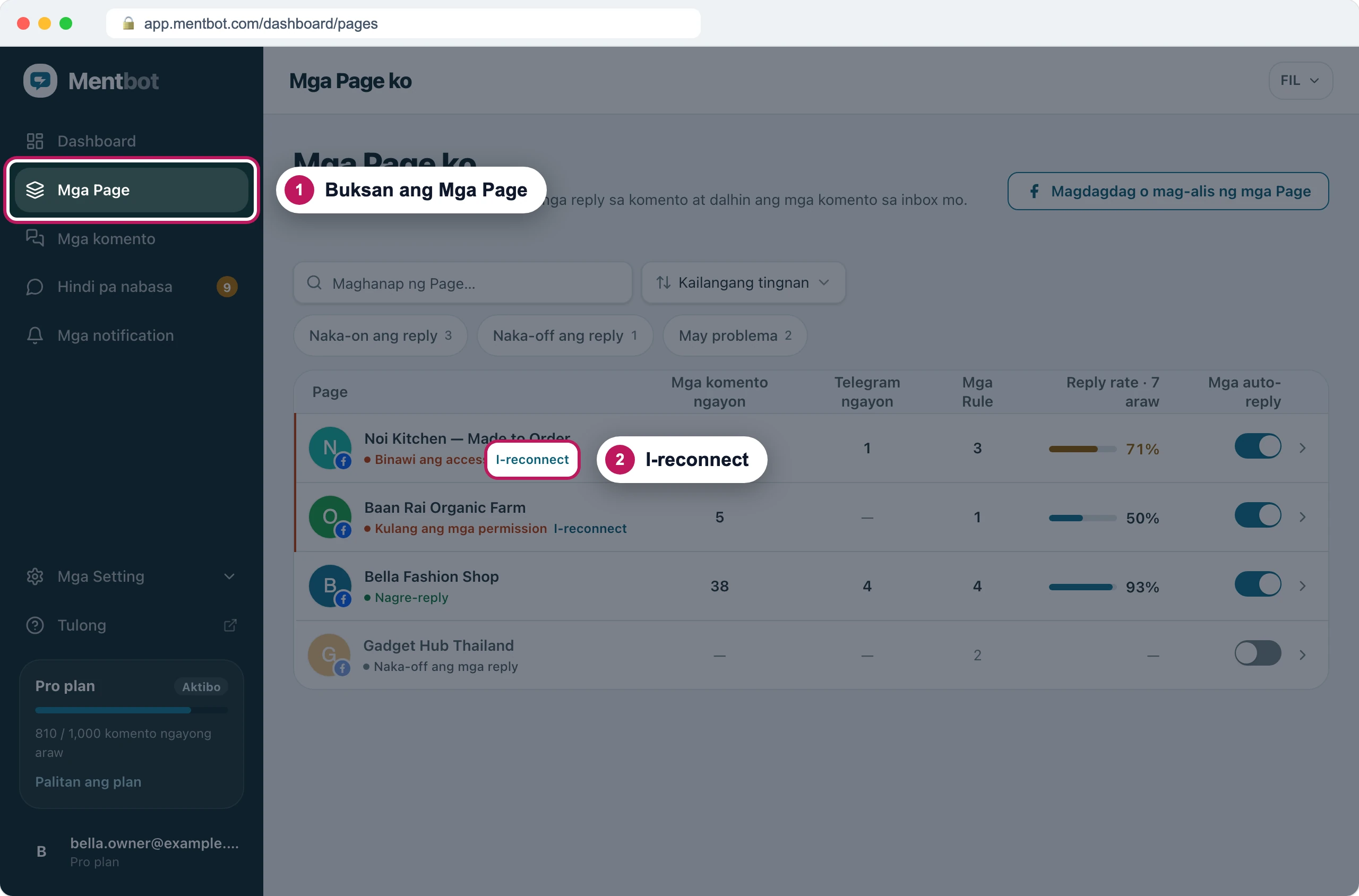Viewport: 1359px width, 896px height.
Task: Click the bell icon for Mga notification
Action: [35, 335]
